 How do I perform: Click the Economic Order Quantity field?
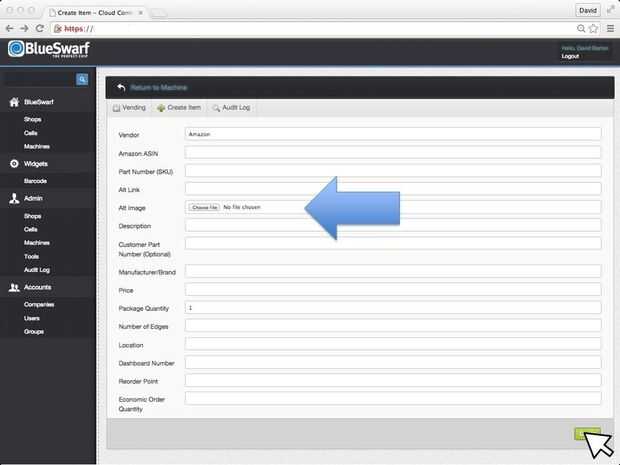point(393,398)
